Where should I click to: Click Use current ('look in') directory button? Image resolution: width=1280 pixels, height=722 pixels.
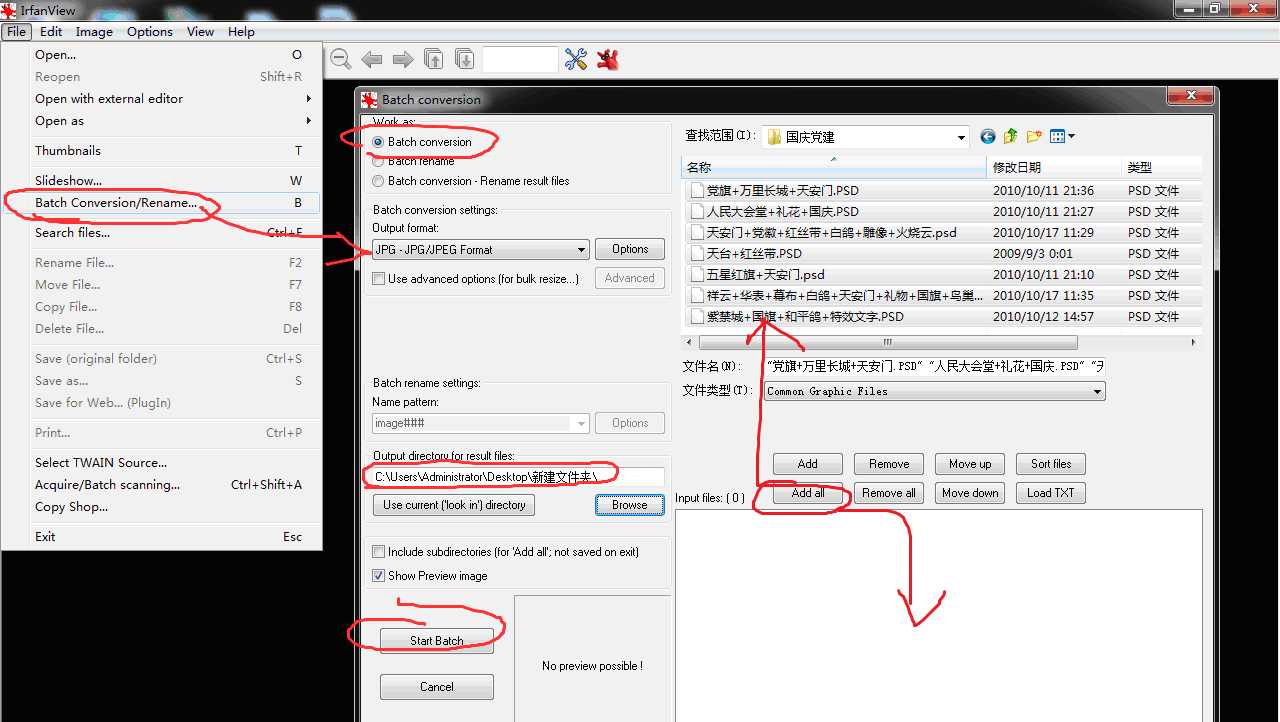[x=454, y=505]
